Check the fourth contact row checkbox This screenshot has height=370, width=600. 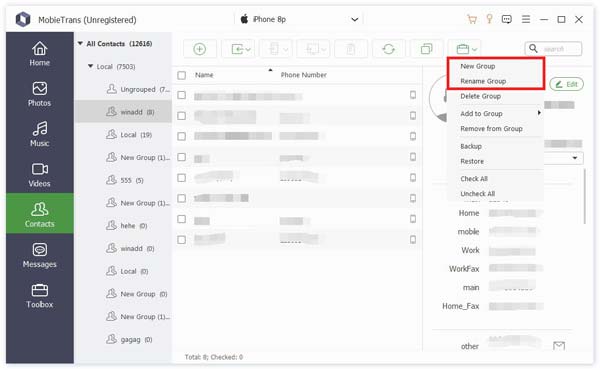[x=182, y=157]
